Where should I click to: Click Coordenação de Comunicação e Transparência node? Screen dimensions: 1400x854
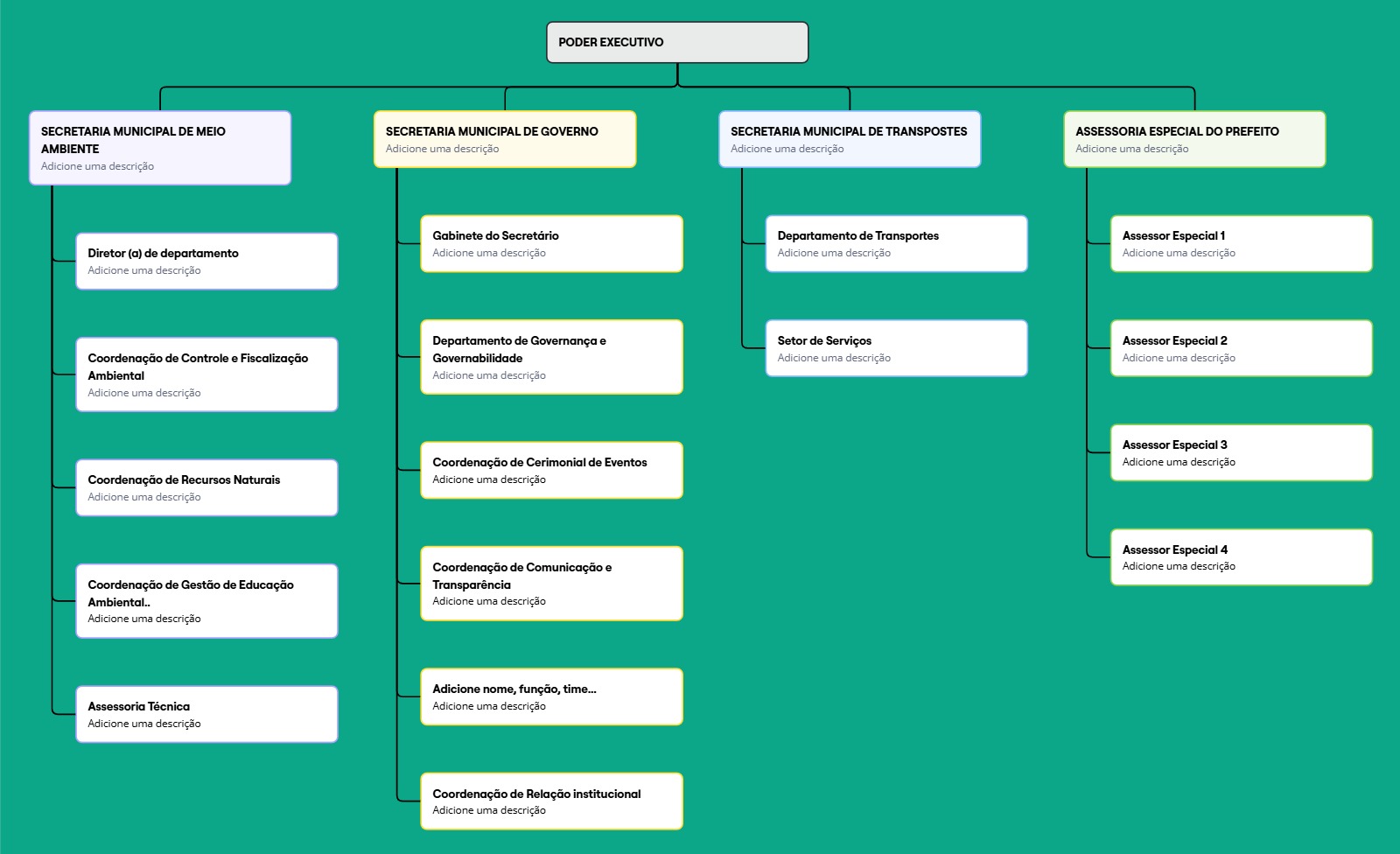click(x=551, y=583)
